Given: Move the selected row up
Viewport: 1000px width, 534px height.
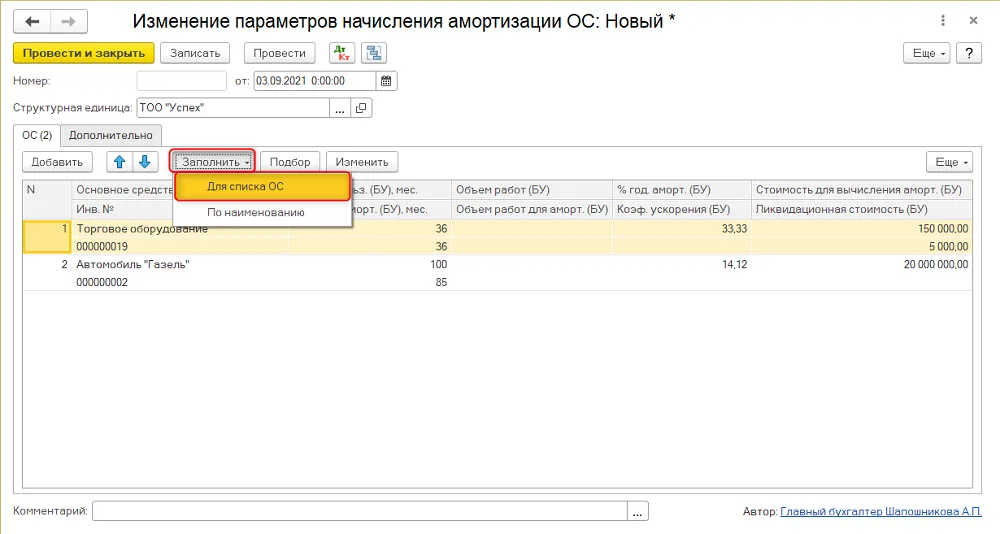Looking at the screenshot, I should click(119, 162).
